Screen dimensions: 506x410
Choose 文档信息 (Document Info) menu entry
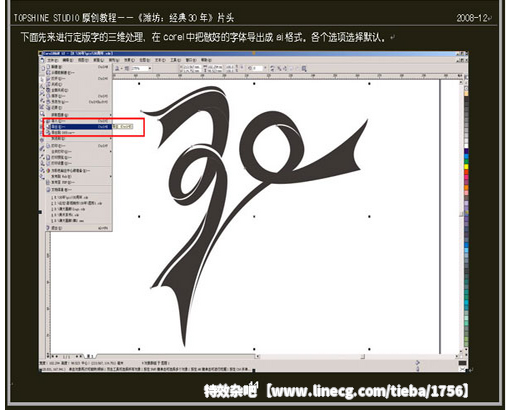pos(78,189)
